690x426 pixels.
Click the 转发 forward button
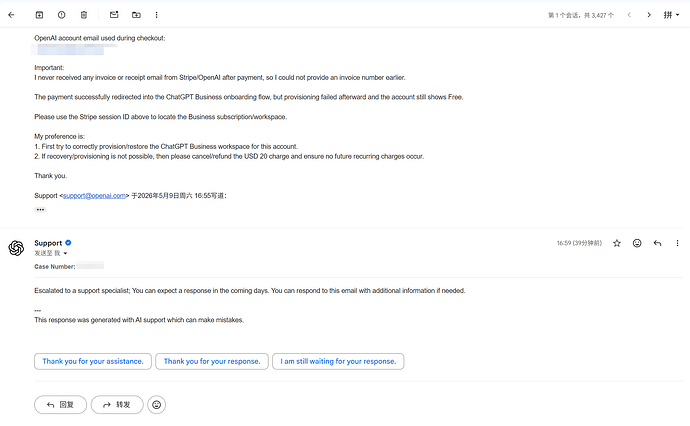117,404
